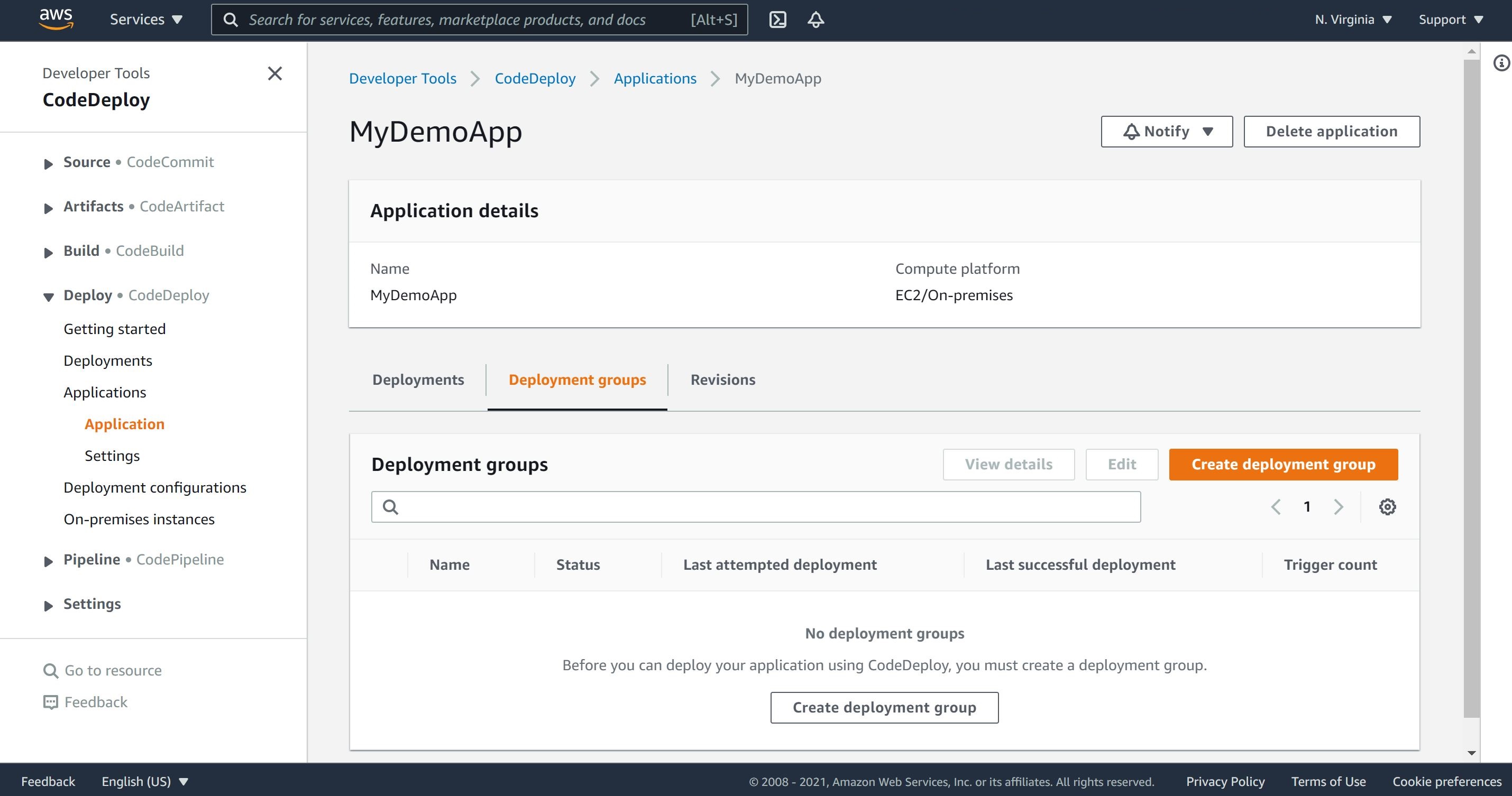1512x796 pixels.
Task: Open Getting started in the sidebar
Action: tap(114, 329)
